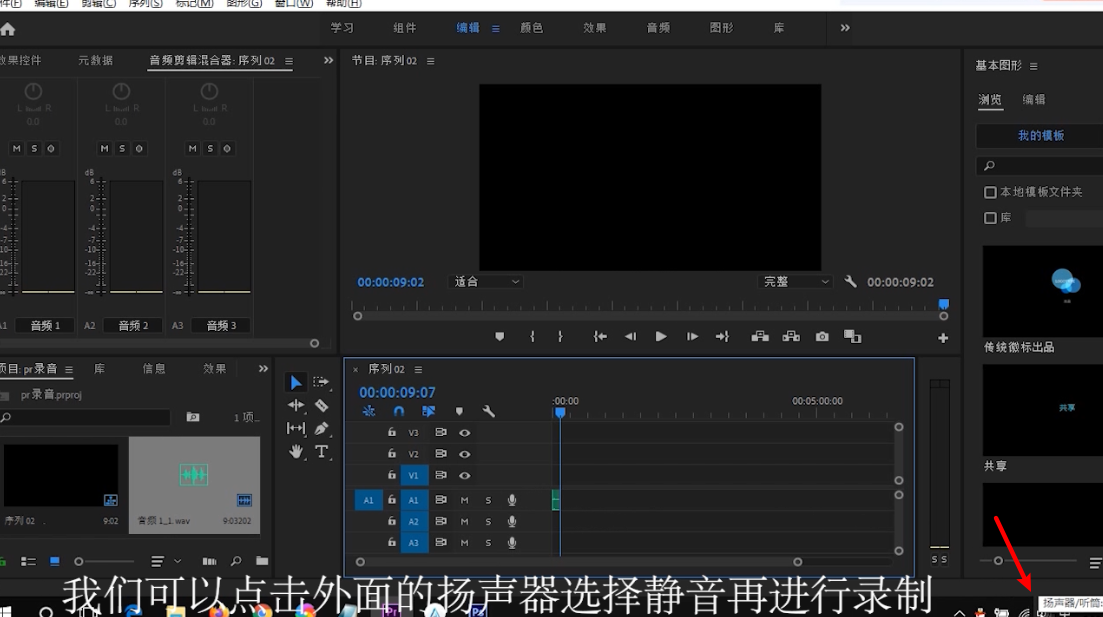Mute track A2 with its M button

(x=463, y=521)
